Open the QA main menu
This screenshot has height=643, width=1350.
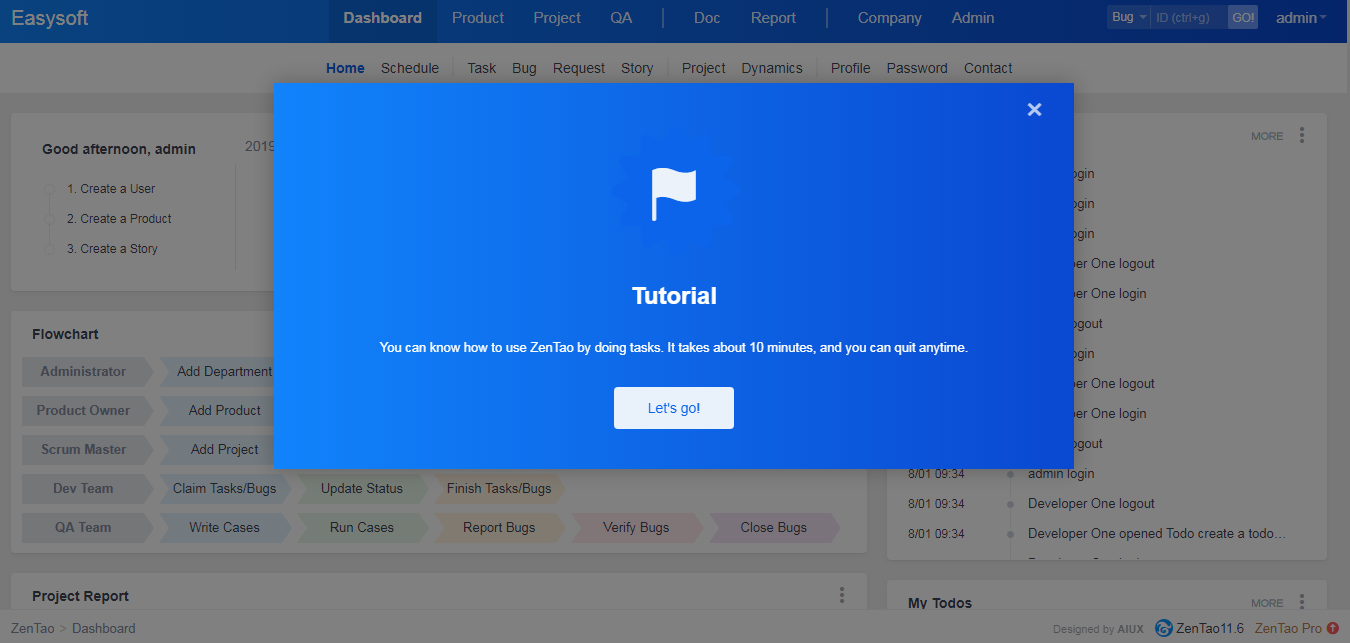621,18
